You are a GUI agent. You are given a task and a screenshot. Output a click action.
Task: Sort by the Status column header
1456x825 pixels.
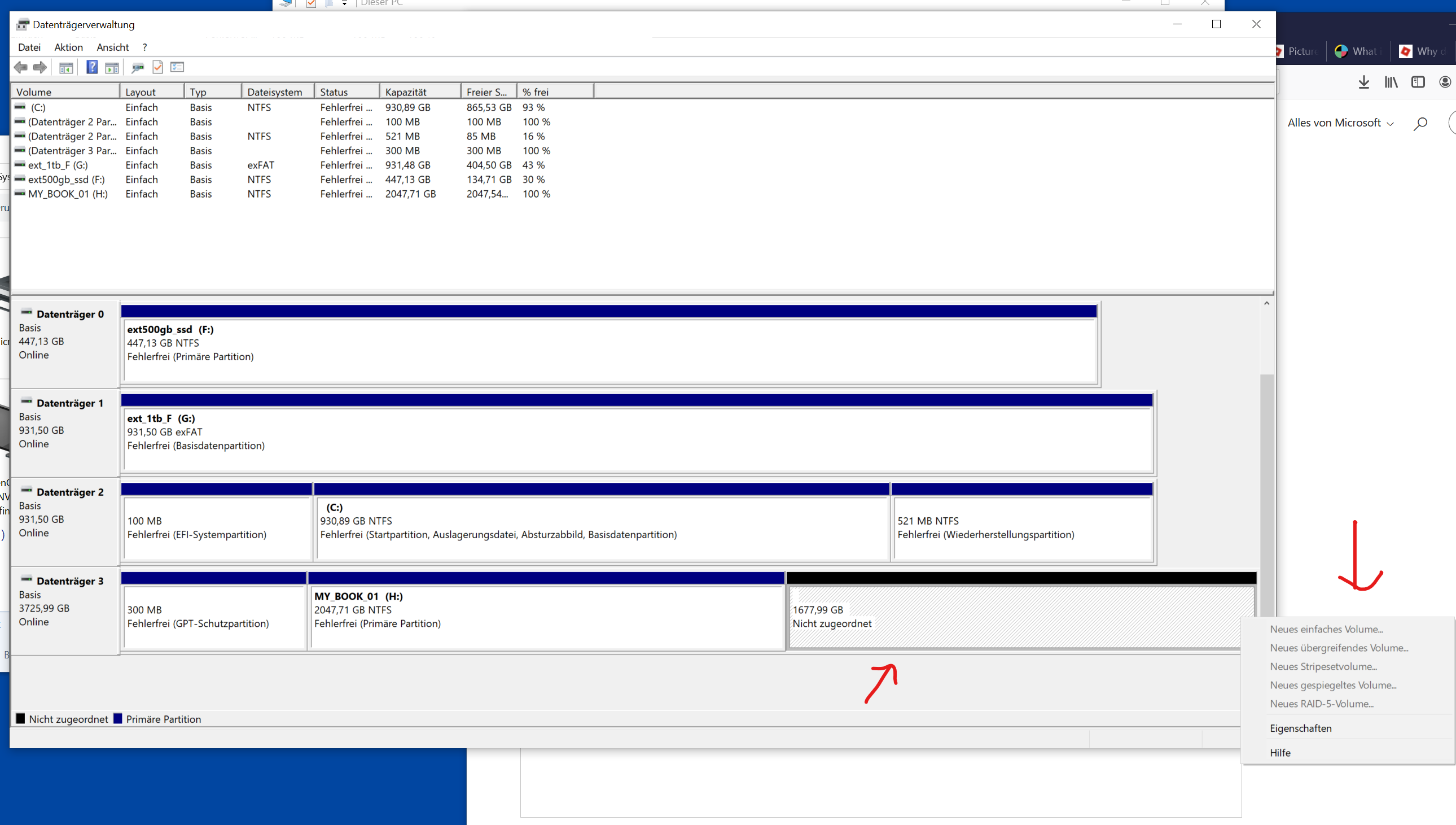[347, 92]
